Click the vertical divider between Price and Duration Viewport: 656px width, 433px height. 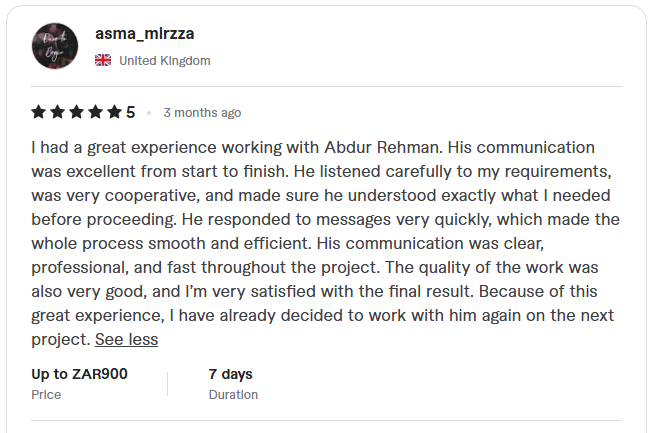click(168, 384)
